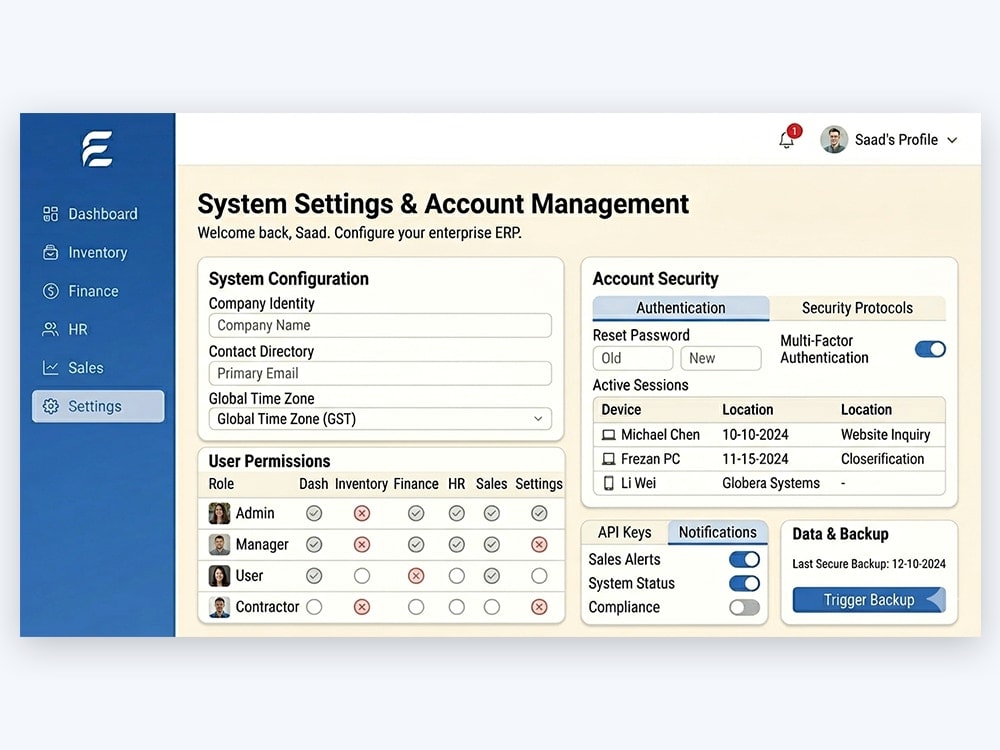Screen dimensions: 1000x750
Task: Click the Contractor role avatar
Action: [x=219, y=607]
